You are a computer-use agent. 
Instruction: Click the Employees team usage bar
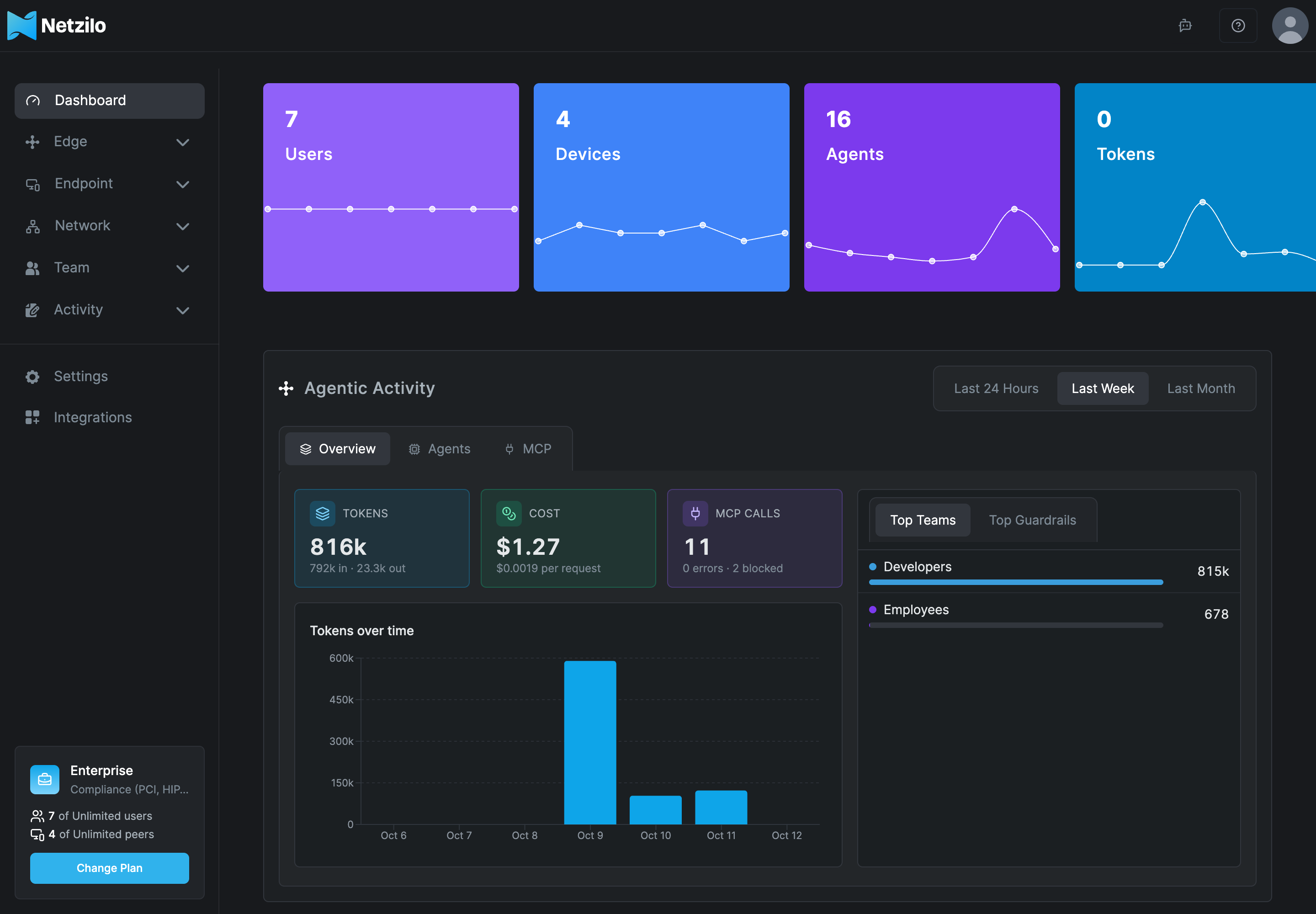1016,625
